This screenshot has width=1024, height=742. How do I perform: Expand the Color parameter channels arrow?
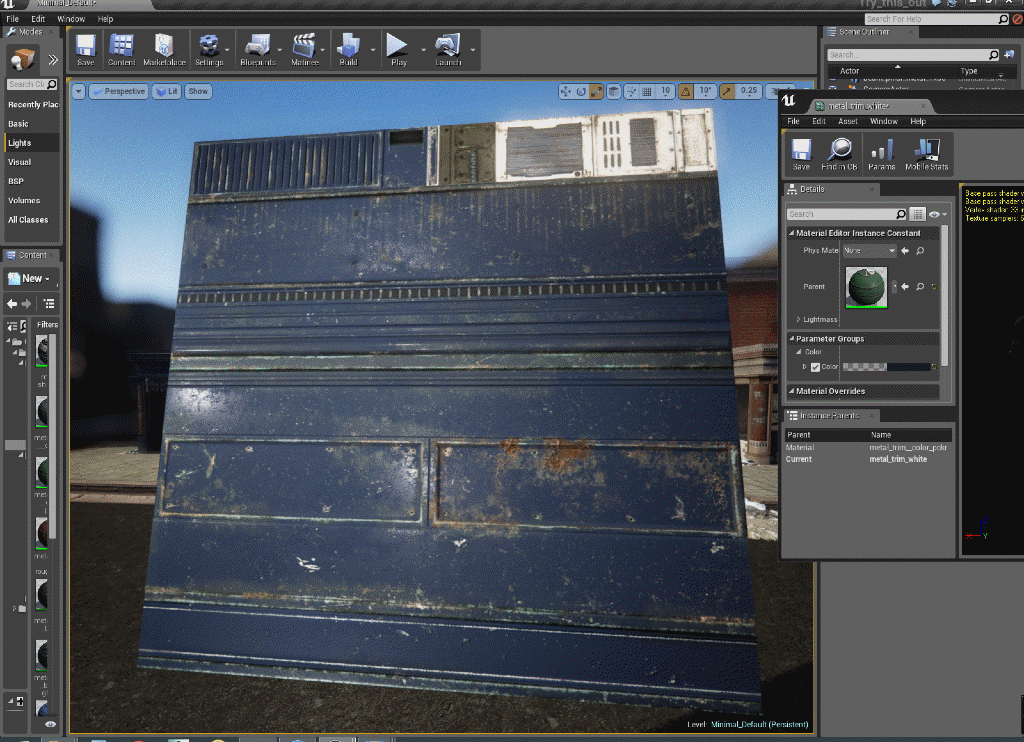[x=805, y=367]
